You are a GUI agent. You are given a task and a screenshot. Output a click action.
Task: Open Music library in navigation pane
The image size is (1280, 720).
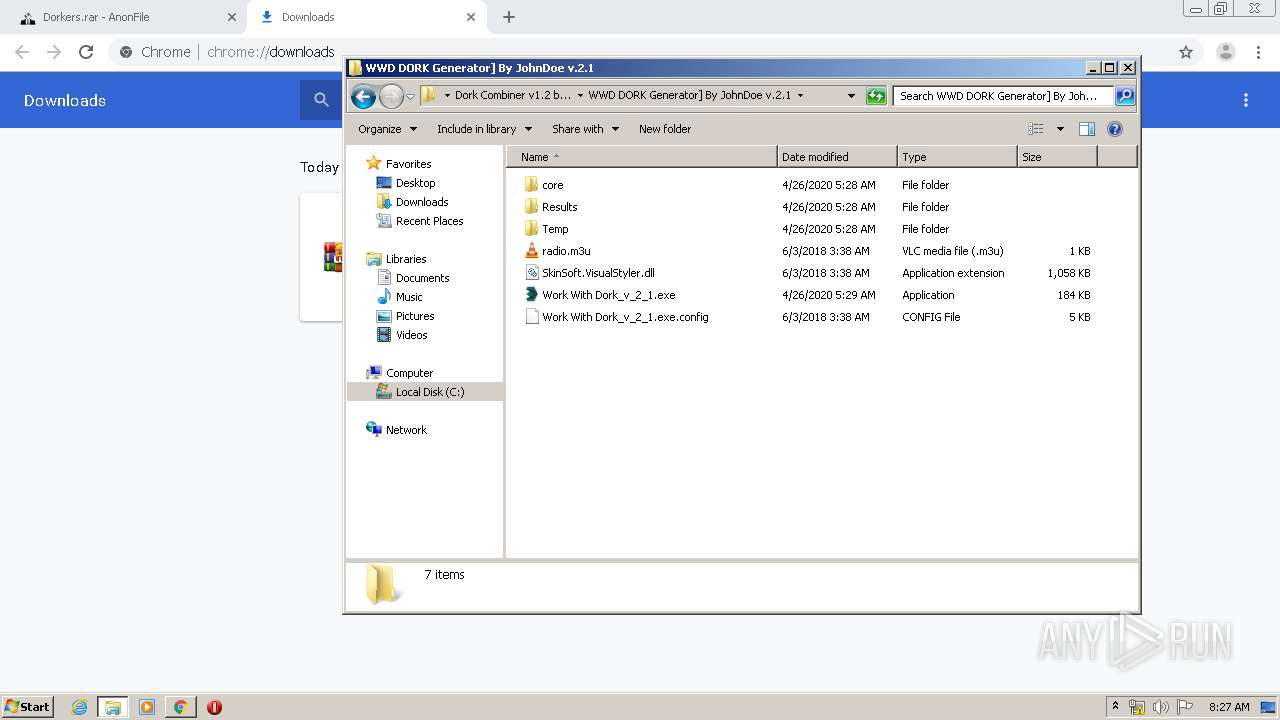[x=409, y=297]
